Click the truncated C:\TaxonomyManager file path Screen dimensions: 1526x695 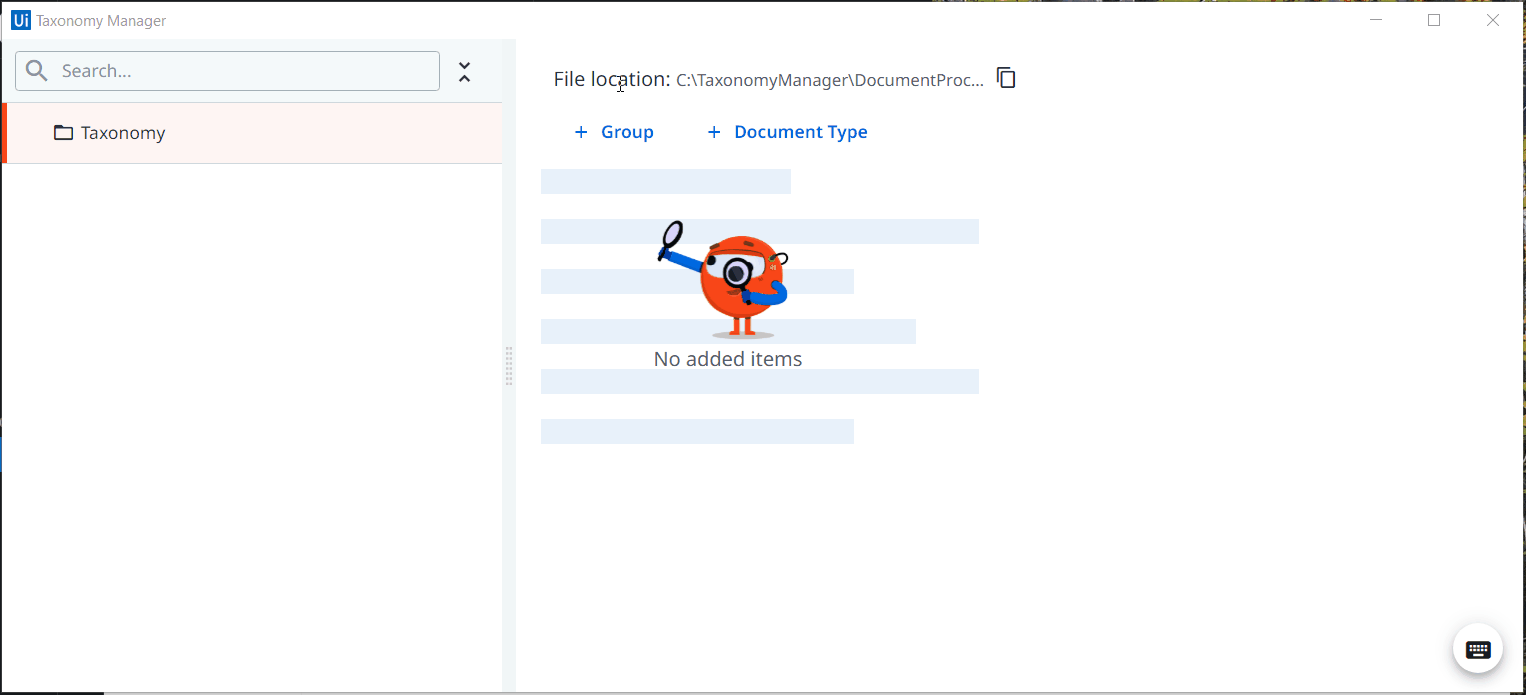pos(830,80)
